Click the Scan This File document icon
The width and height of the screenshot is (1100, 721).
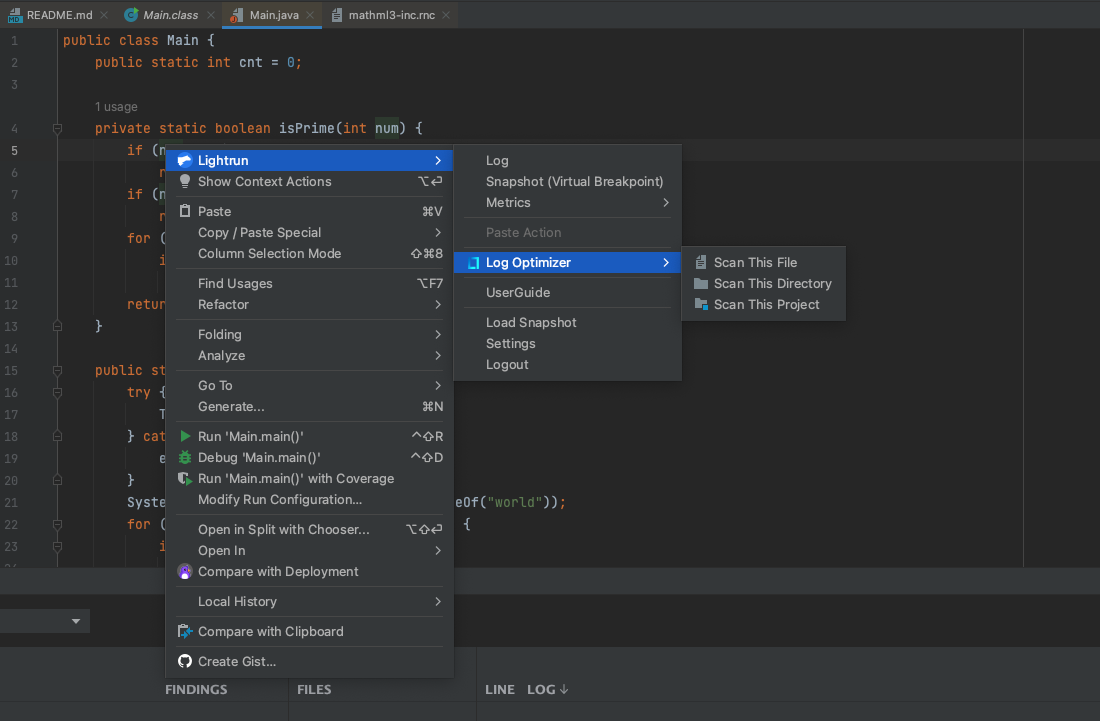pyautogui.click(x=701, y=263)
